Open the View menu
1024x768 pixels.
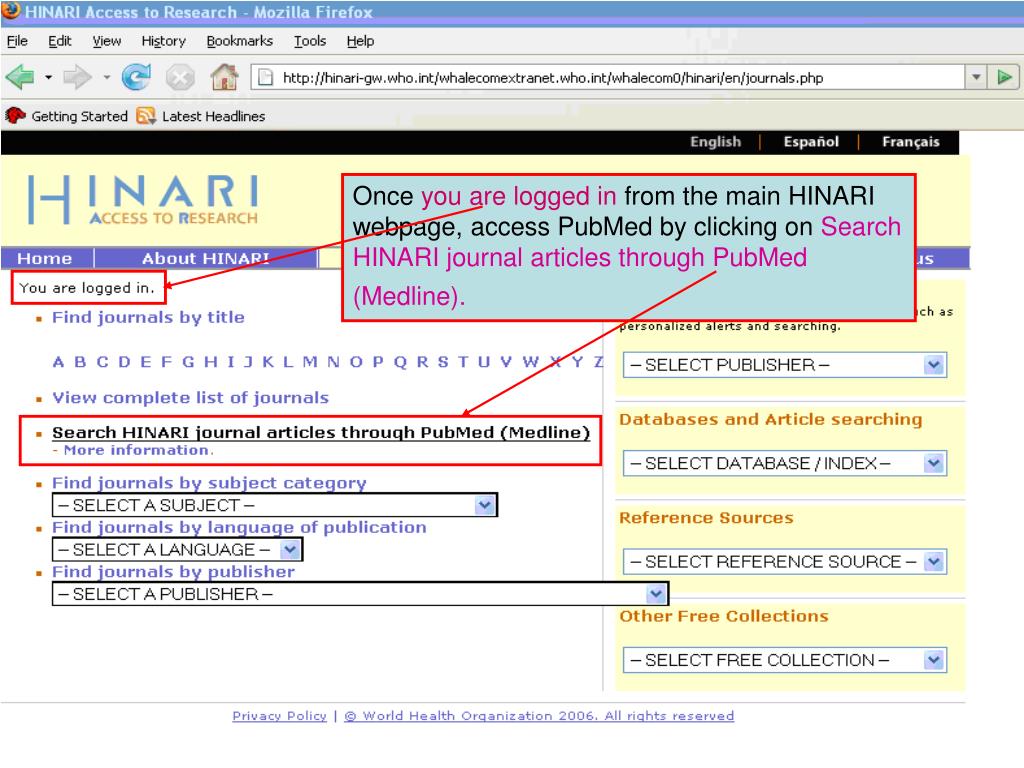[x=106, y=41]
